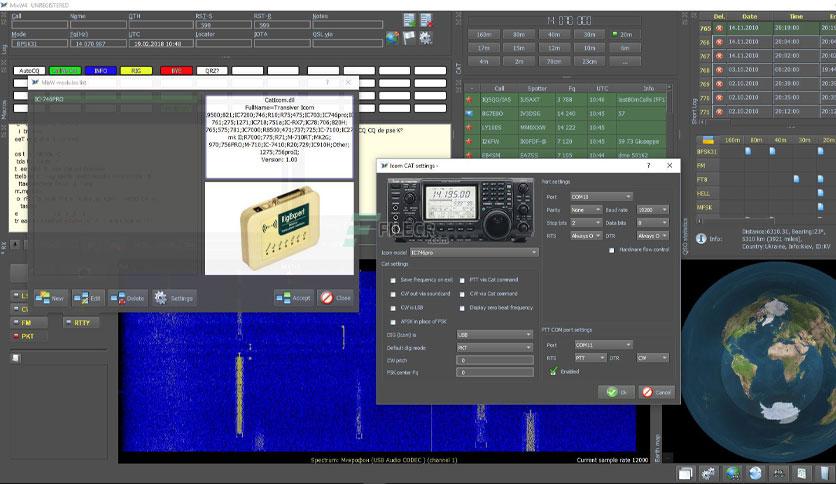The image size is (836, 484).
Task: Delete short log entry 770
Action: (719, 98)
